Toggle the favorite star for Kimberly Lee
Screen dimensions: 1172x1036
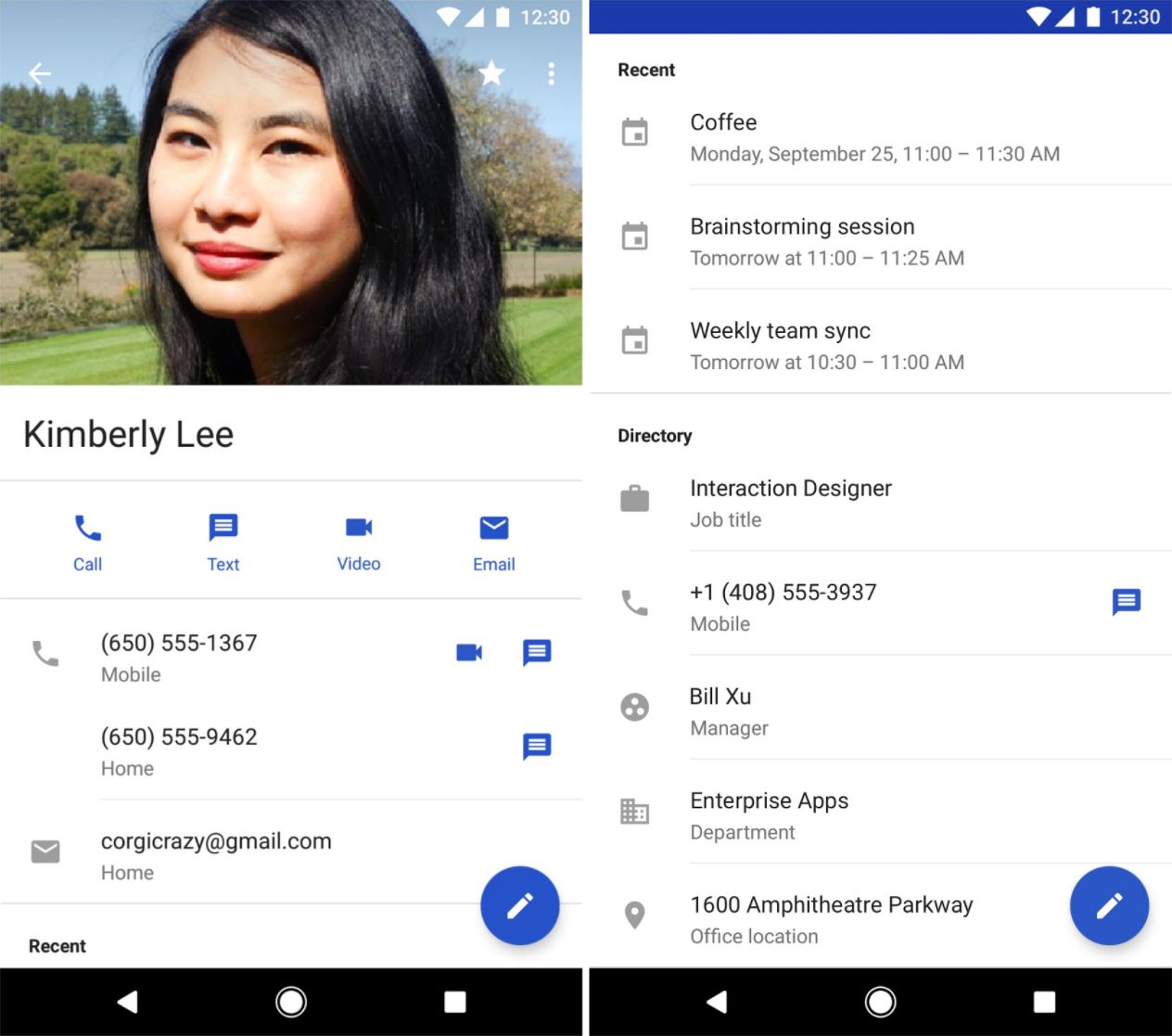pos(491,72)
